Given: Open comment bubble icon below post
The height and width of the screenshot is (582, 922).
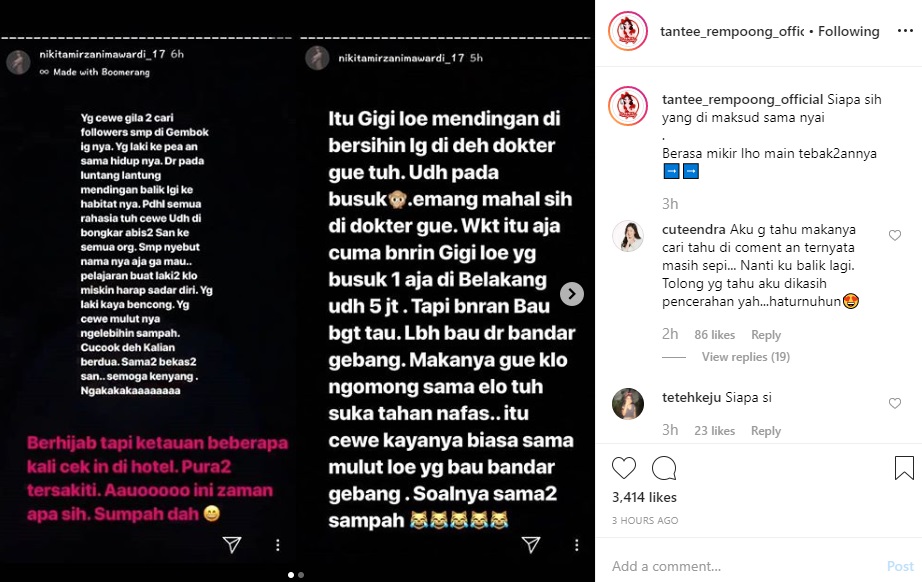Looking at the screenshot, I should pos(664,468).
